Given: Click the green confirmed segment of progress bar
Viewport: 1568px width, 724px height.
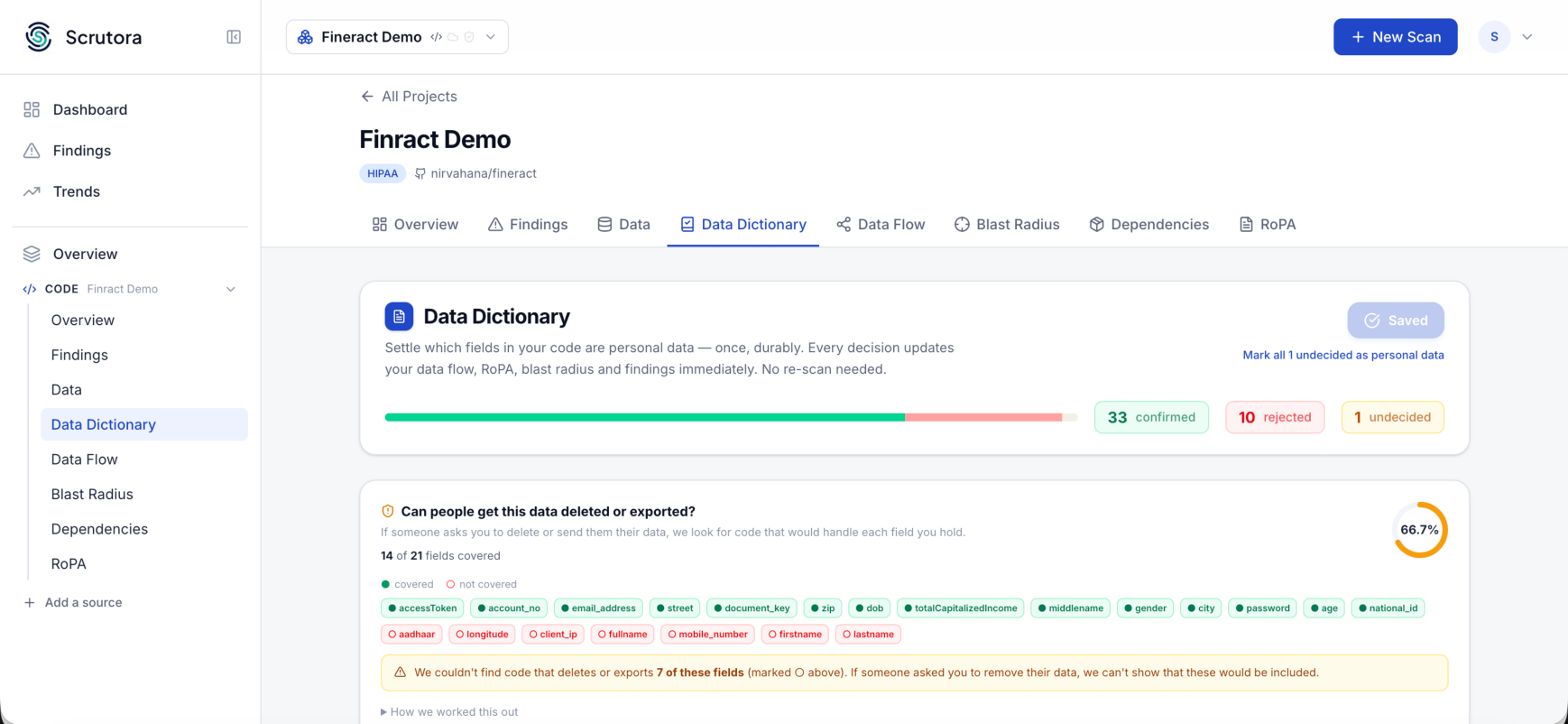Looking at the screenshot, I should click(645, 417).
